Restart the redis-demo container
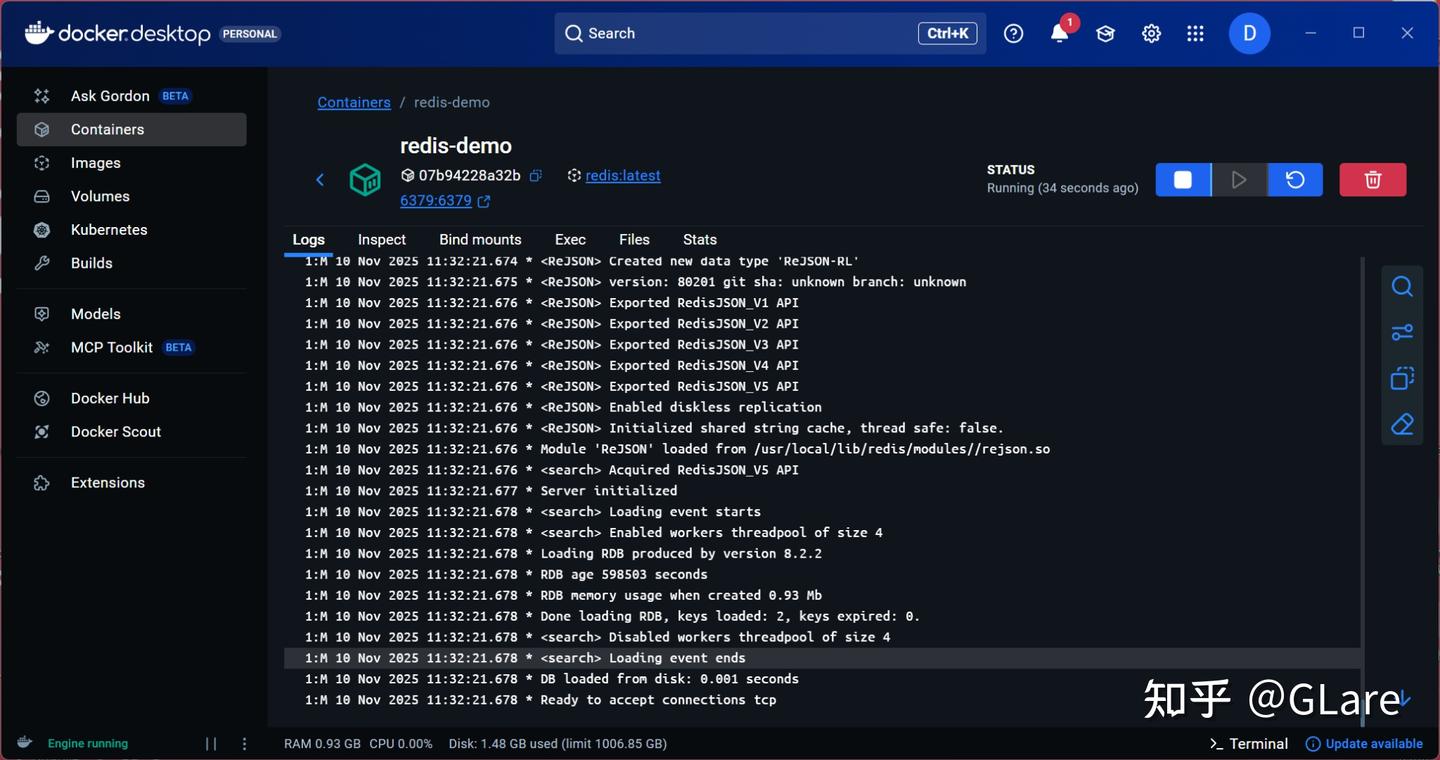Viewport: 1440px width, 760px height. tap(1295, 180)
